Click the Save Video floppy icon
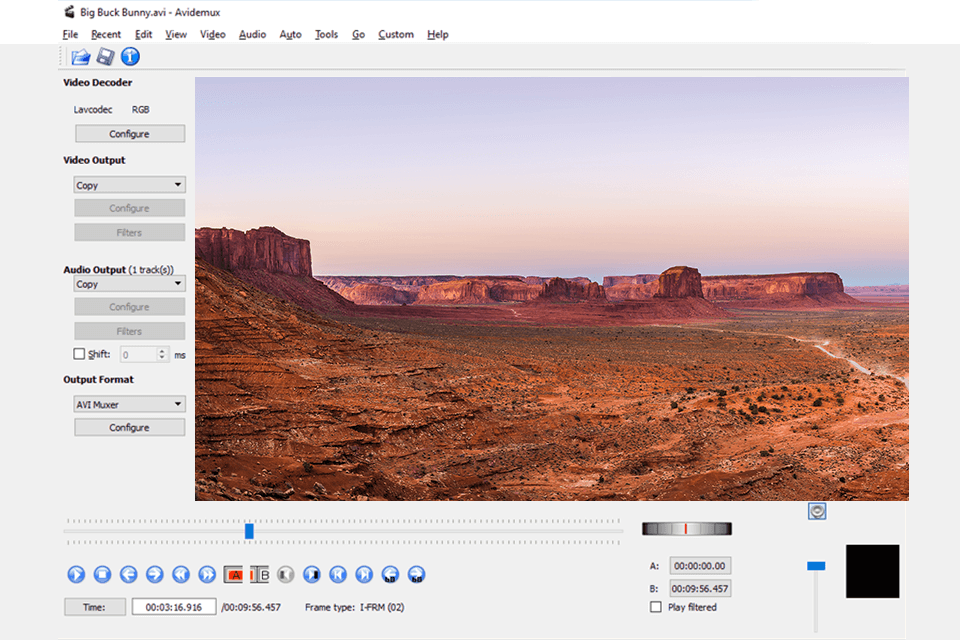Screen dimensions: 960x640 [105, 57]
